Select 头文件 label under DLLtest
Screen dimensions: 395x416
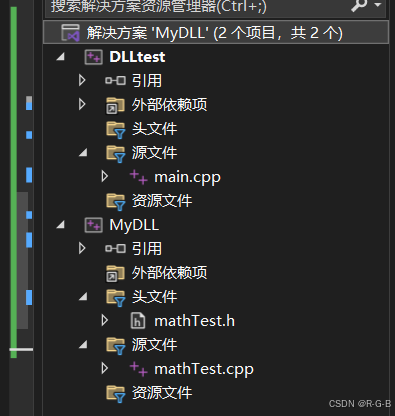(x=154, y=129)
